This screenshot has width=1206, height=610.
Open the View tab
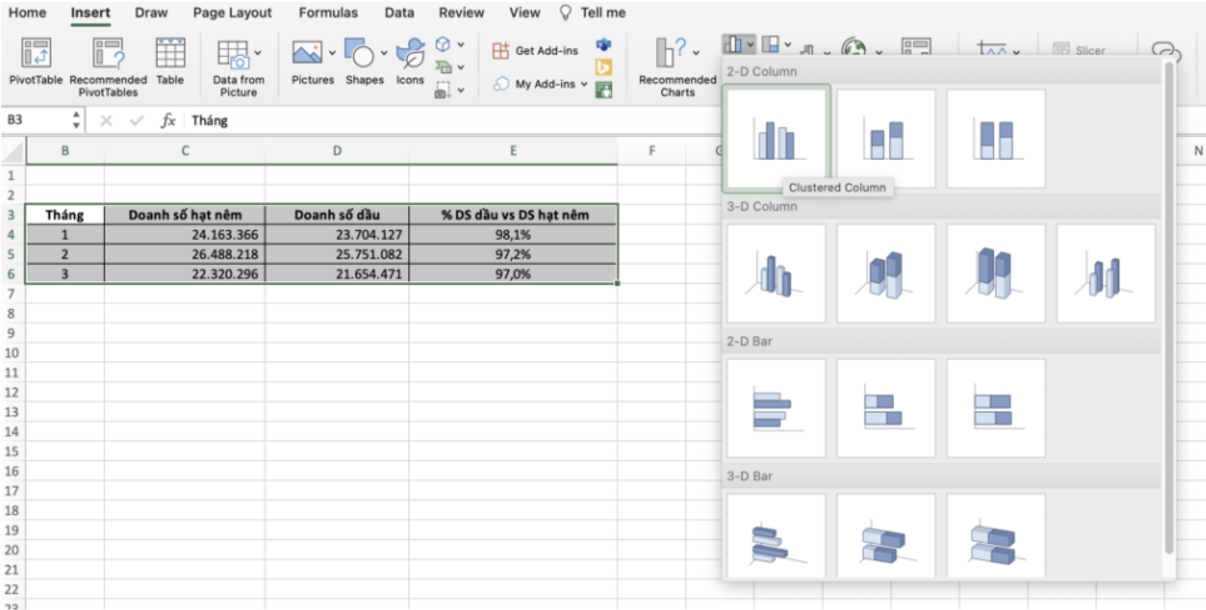(x=524, y=13)
